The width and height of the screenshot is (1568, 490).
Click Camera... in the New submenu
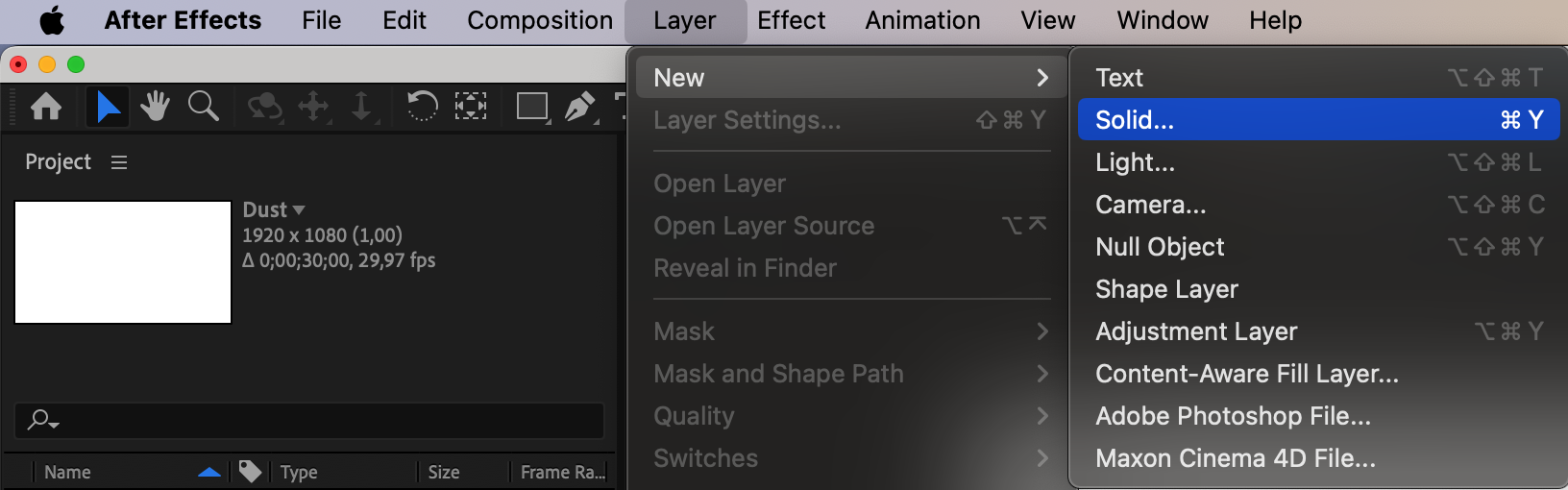coord(1150,205)
